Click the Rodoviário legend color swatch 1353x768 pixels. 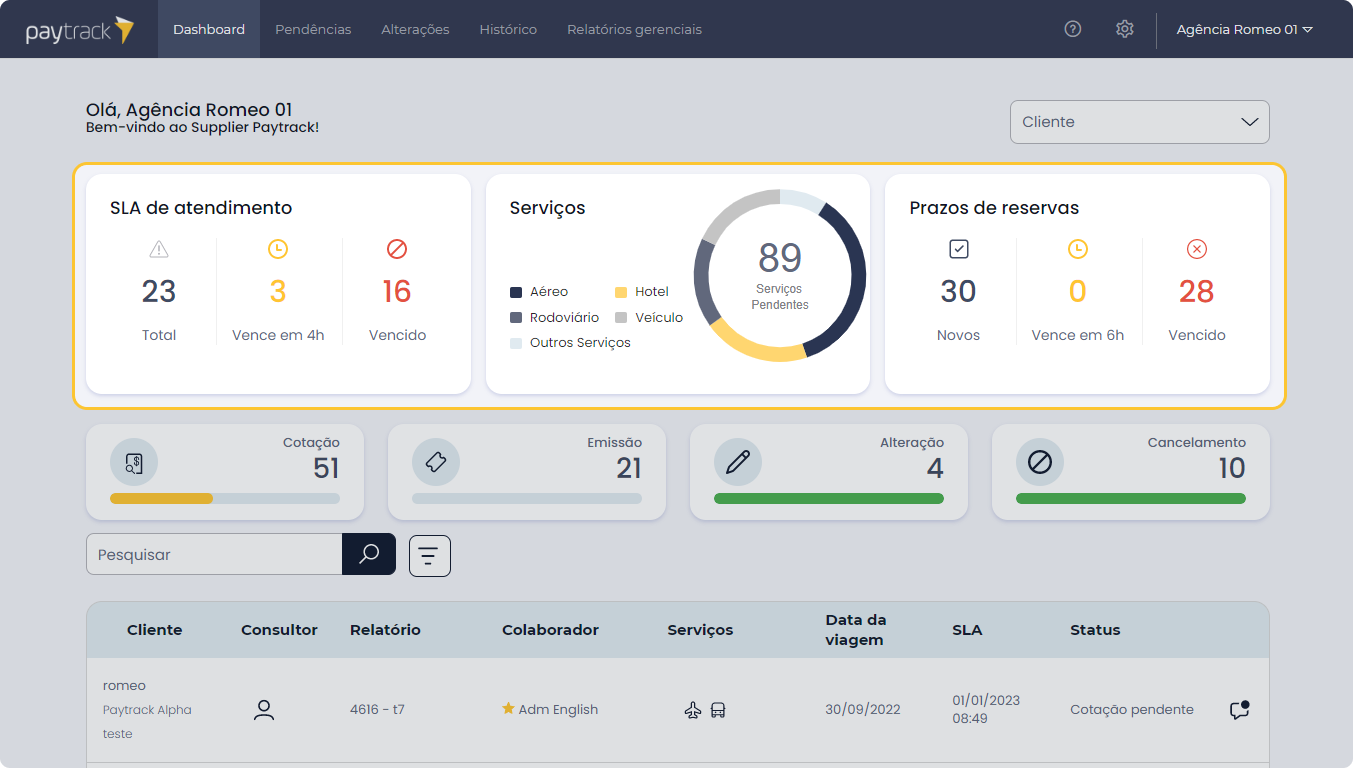[x=516, y=317]
